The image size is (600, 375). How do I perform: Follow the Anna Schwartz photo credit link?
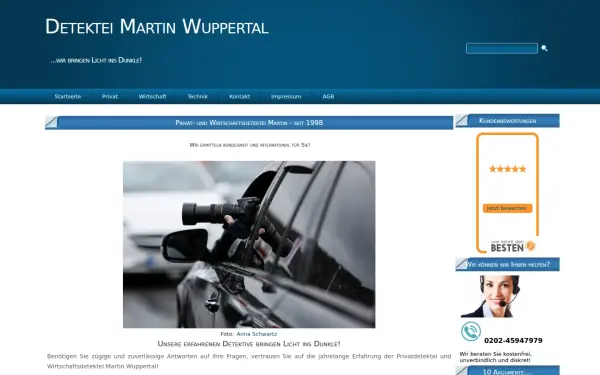coord(256,334)
